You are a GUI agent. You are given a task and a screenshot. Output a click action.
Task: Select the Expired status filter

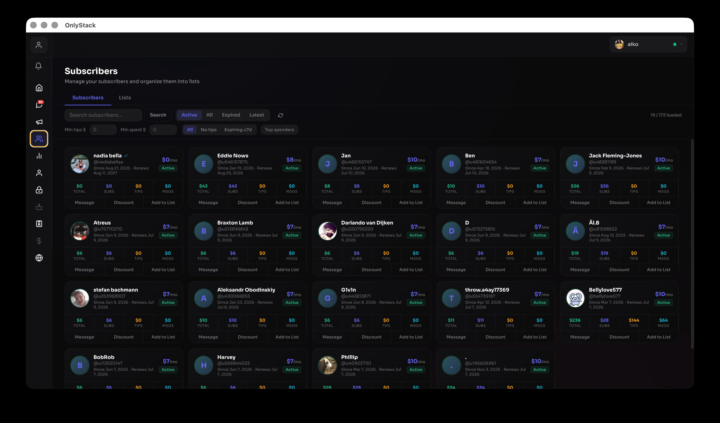tap(231, 115)
